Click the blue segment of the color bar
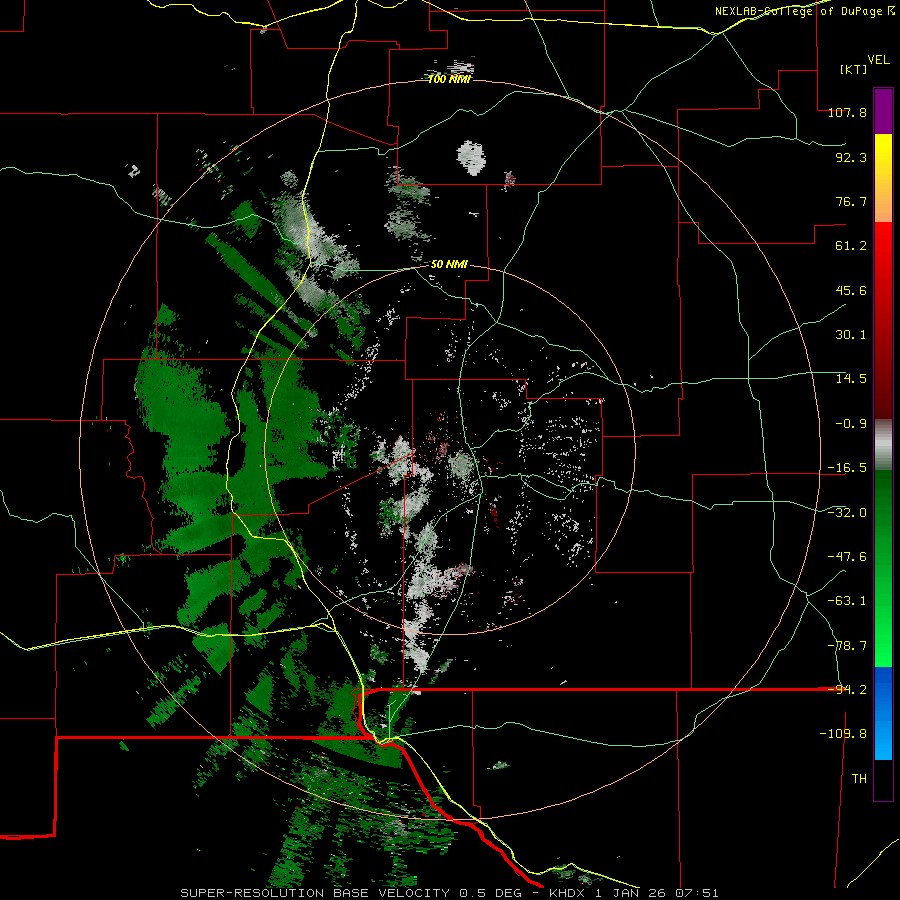Image resolution: width=900 pixels, height=900 pixels. click(x=883, y=713)
